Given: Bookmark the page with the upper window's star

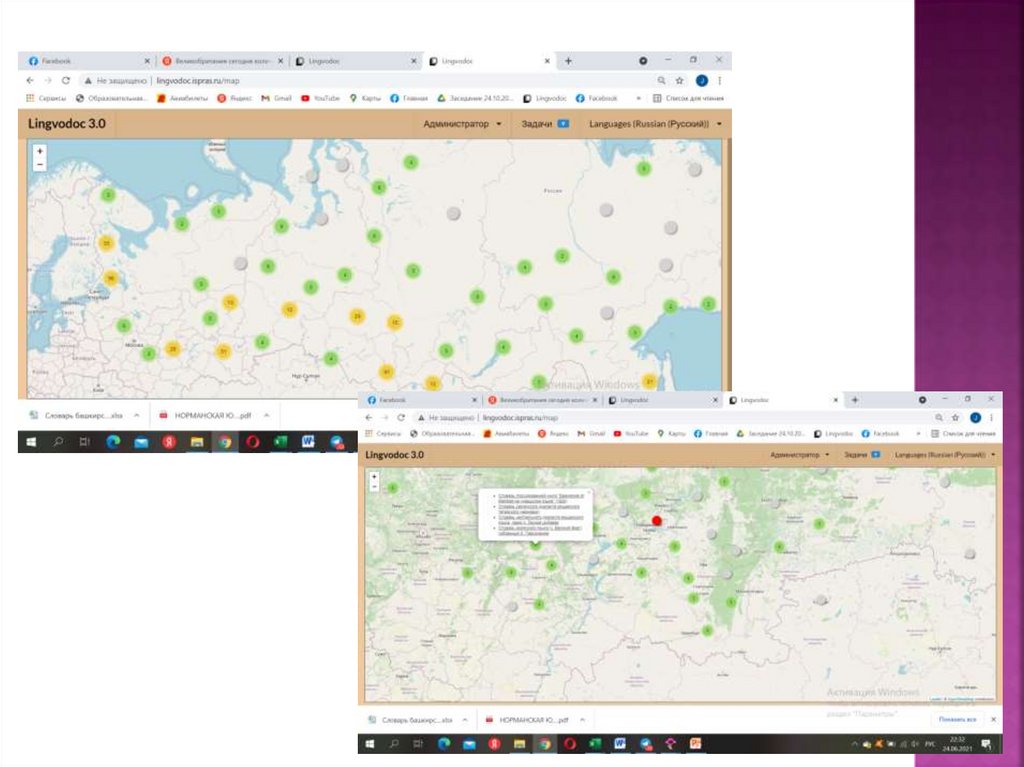Looking at the screenshot, I should [x=680, y=80].
